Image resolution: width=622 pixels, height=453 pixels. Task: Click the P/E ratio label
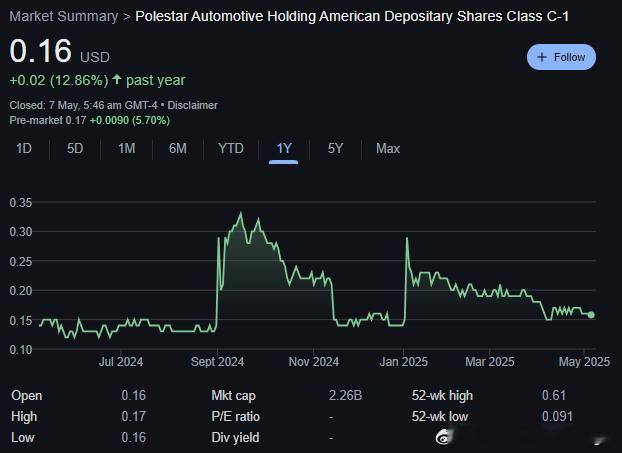point(236,417)
